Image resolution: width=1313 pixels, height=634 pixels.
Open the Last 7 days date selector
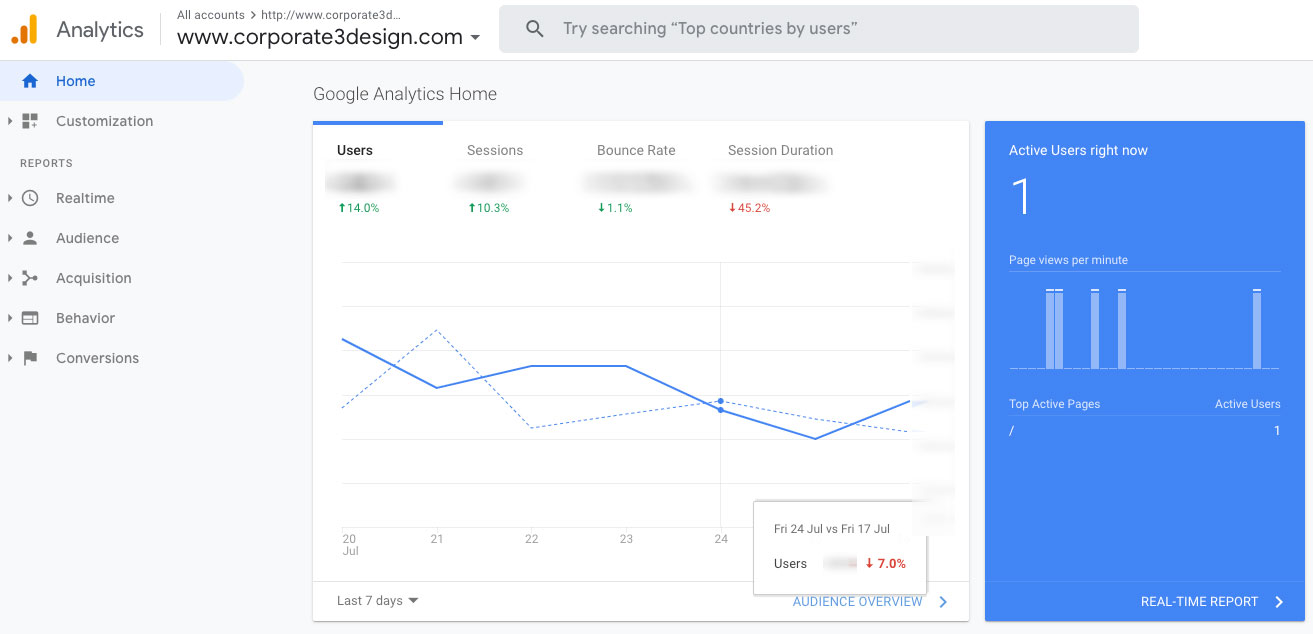(377, 600)
